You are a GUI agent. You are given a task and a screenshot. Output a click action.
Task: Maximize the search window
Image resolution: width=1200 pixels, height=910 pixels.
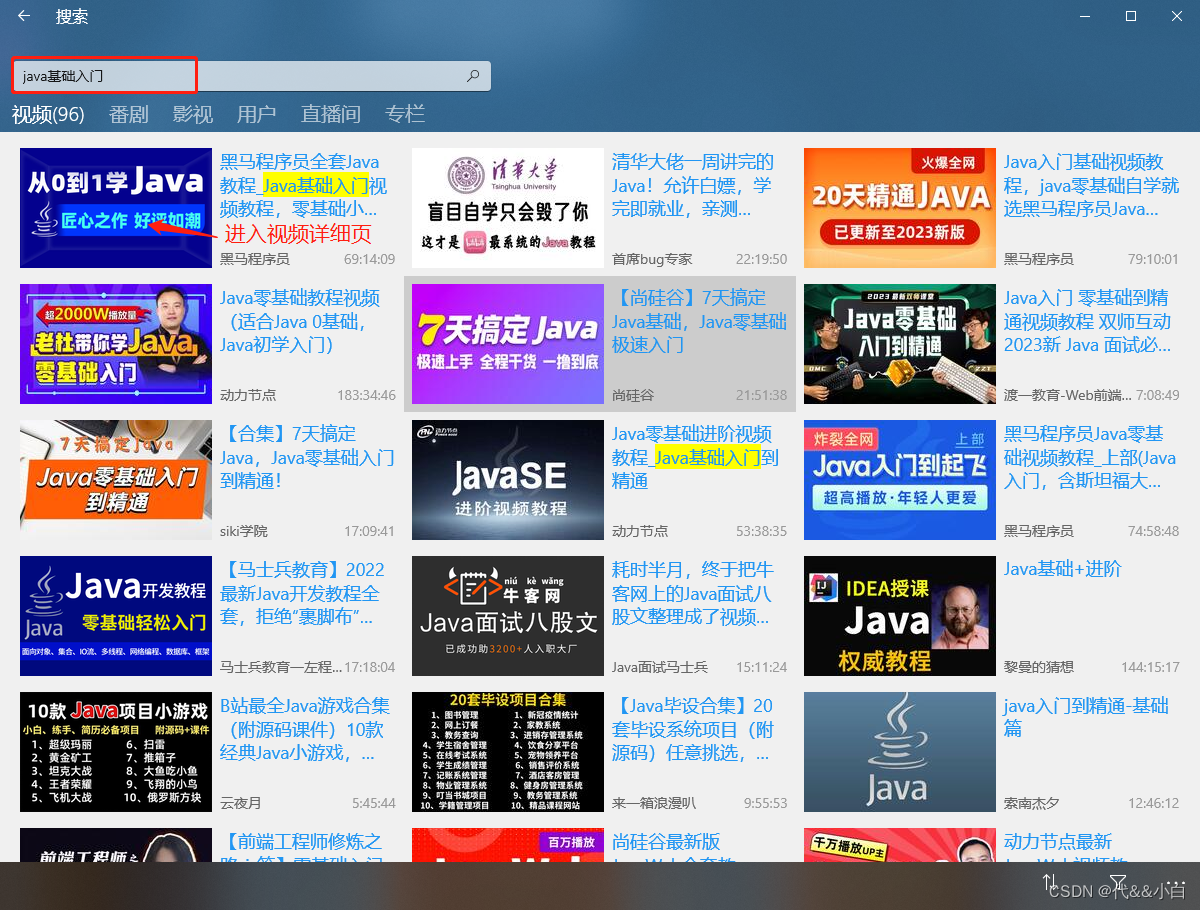click(1131, 16)
